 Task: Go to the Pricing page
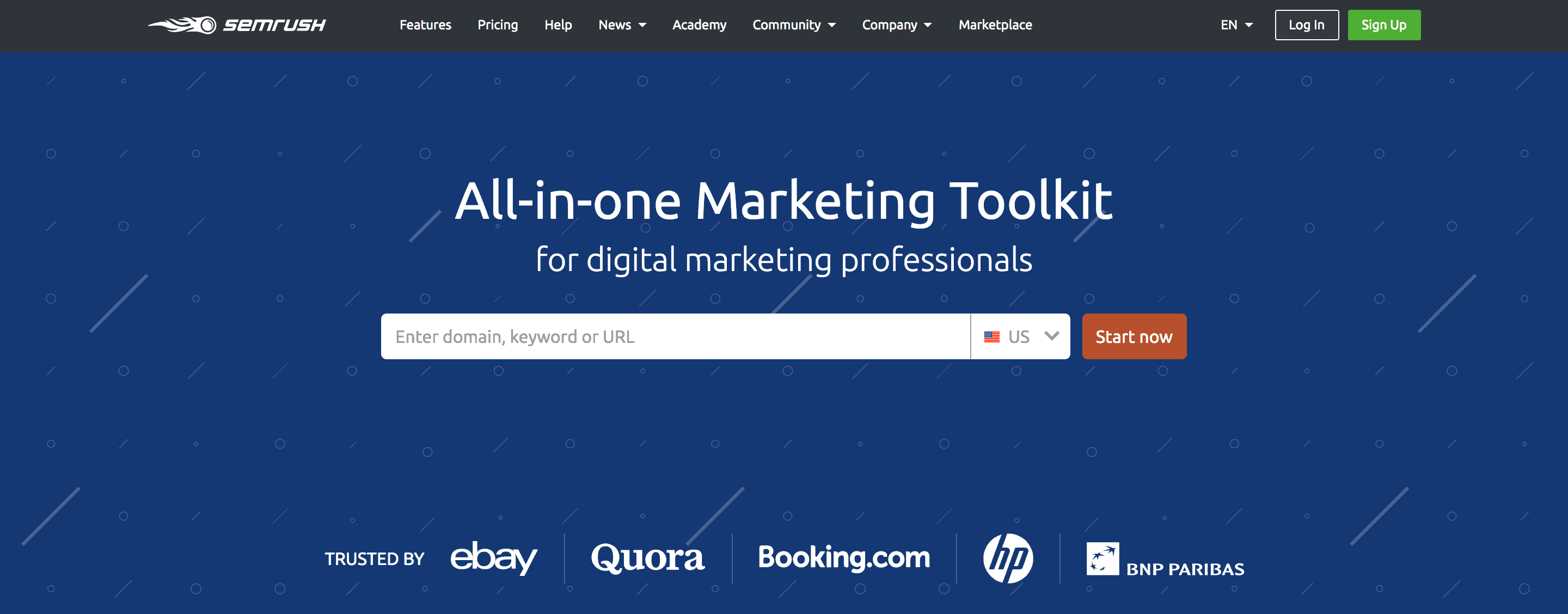[497, 25]
